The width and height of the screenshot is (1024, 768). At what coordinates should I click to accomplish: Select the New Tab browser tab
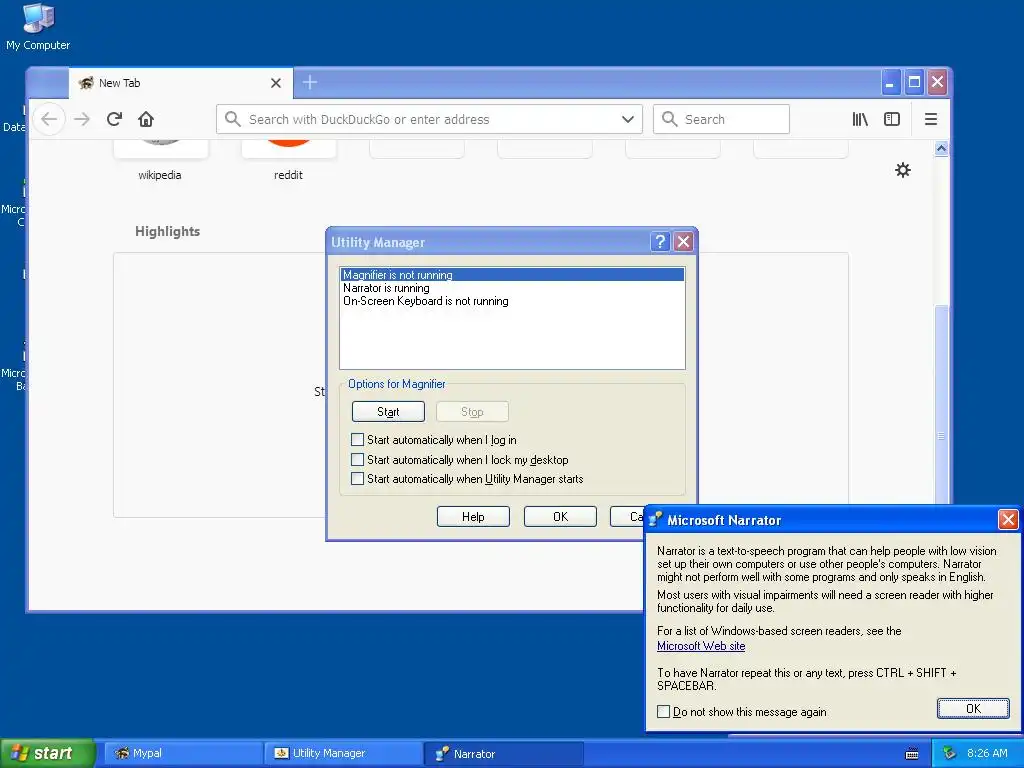181,83
